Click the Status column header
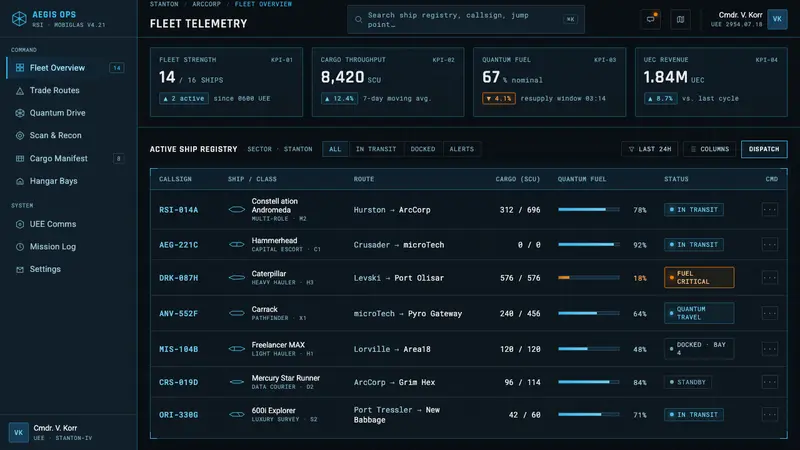Screen dimensions: 800x450 click(677, 179)
